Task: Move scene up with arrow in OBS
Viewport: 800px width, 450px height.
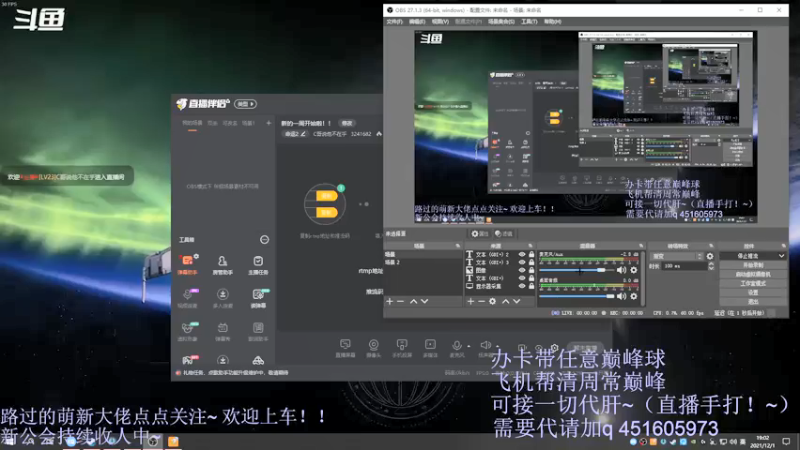Action: [x=413, y=302]
